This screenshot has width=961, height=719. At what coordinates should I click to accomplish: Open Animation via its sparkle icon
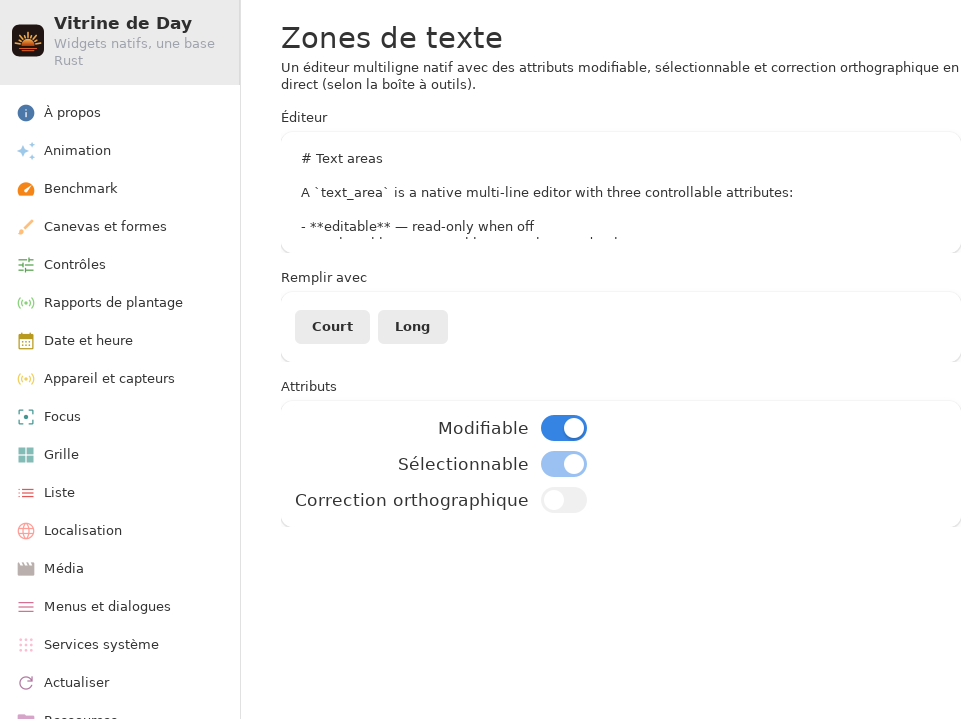click(26, 151)
